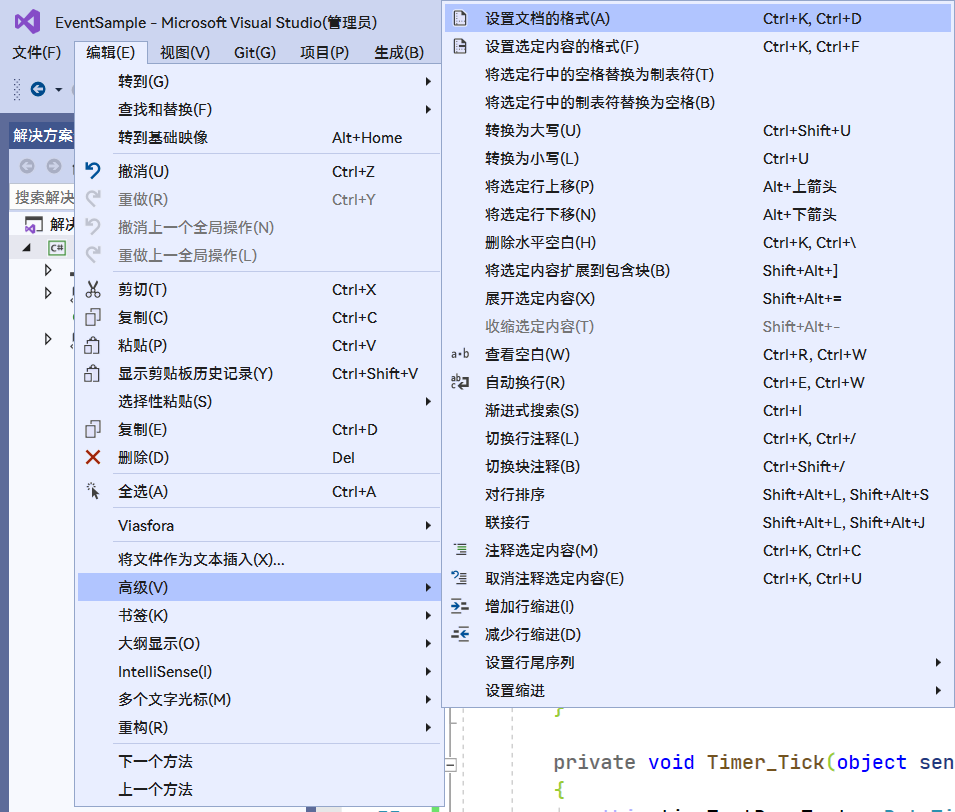The height and width of the screenshot is (812, 955).
Task: Click the decrease indent icon for 减少行缩进
Action: click(460, 634)
